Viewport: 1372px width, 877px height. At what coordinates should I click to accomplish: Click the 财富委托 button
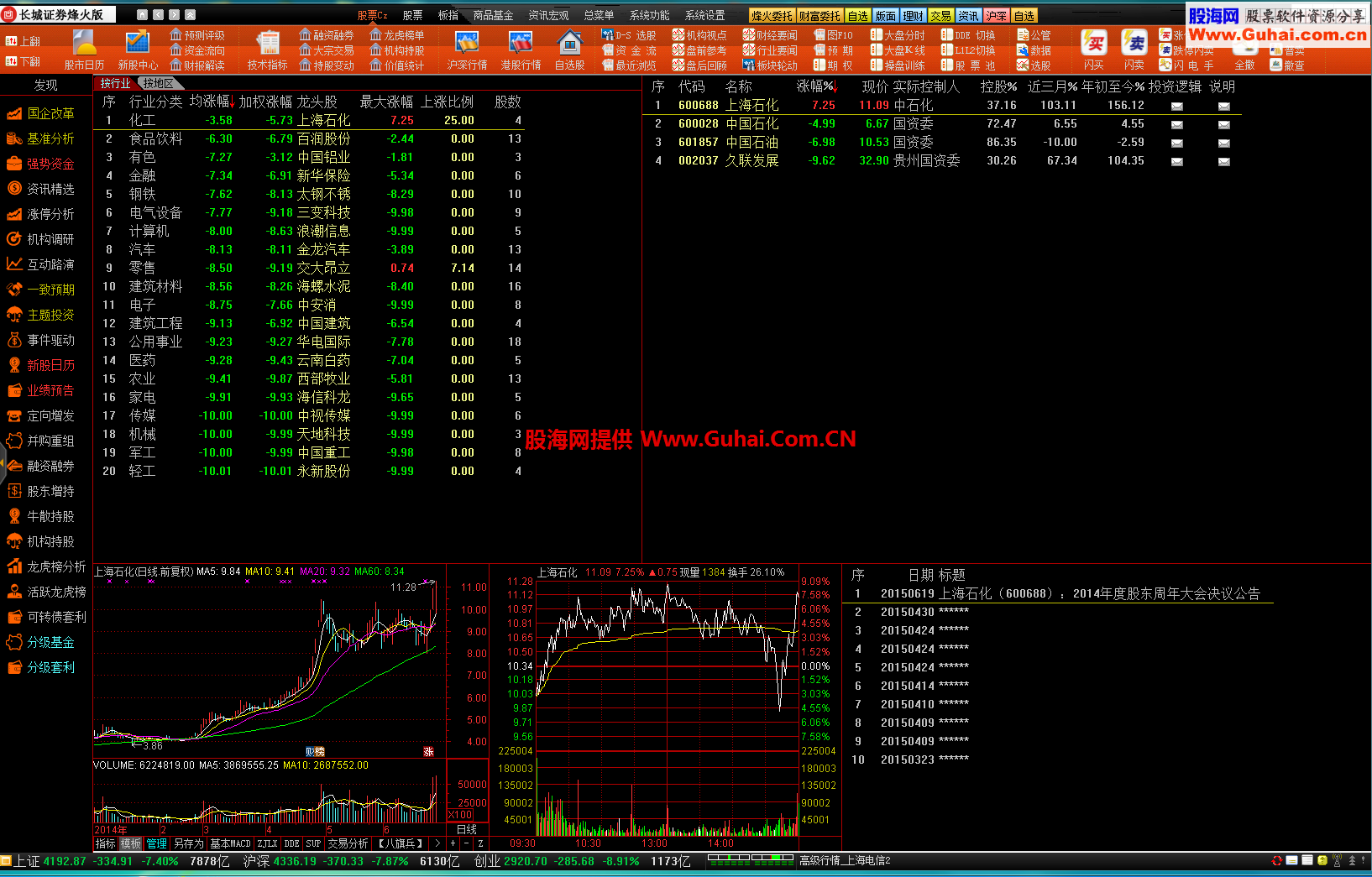[820, 16]
